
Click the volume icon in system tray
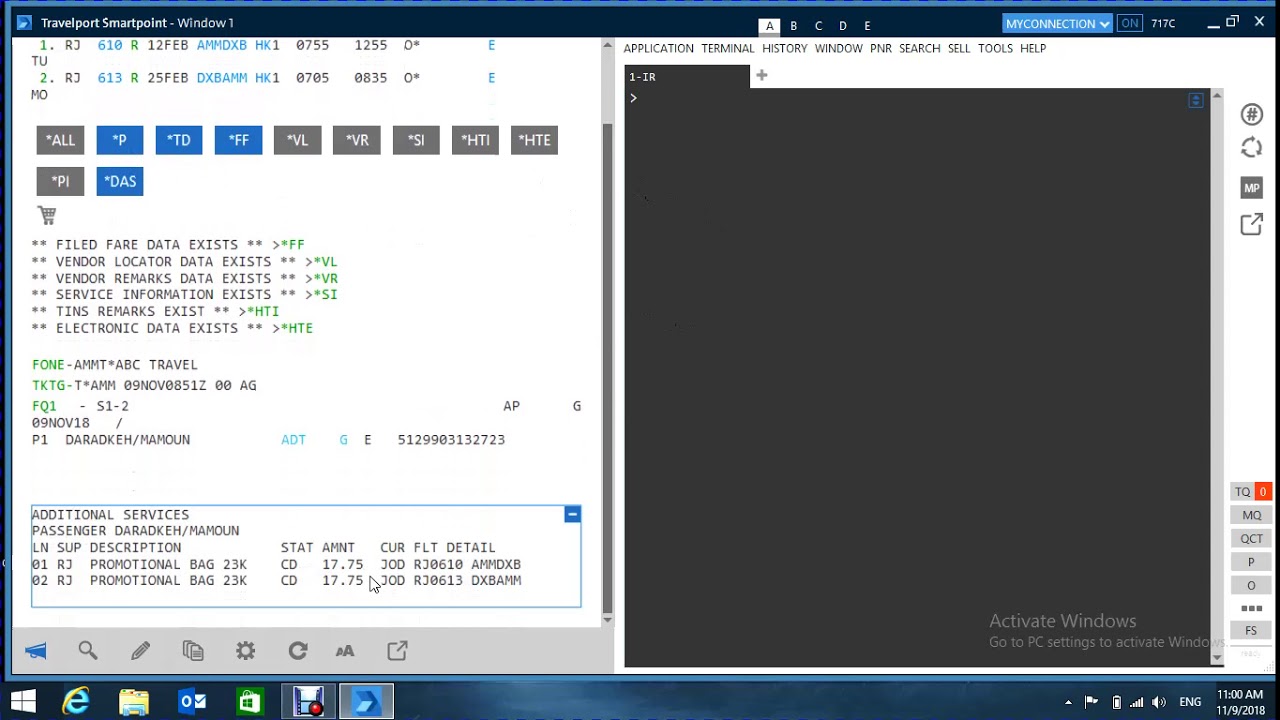click(1160, 702)
